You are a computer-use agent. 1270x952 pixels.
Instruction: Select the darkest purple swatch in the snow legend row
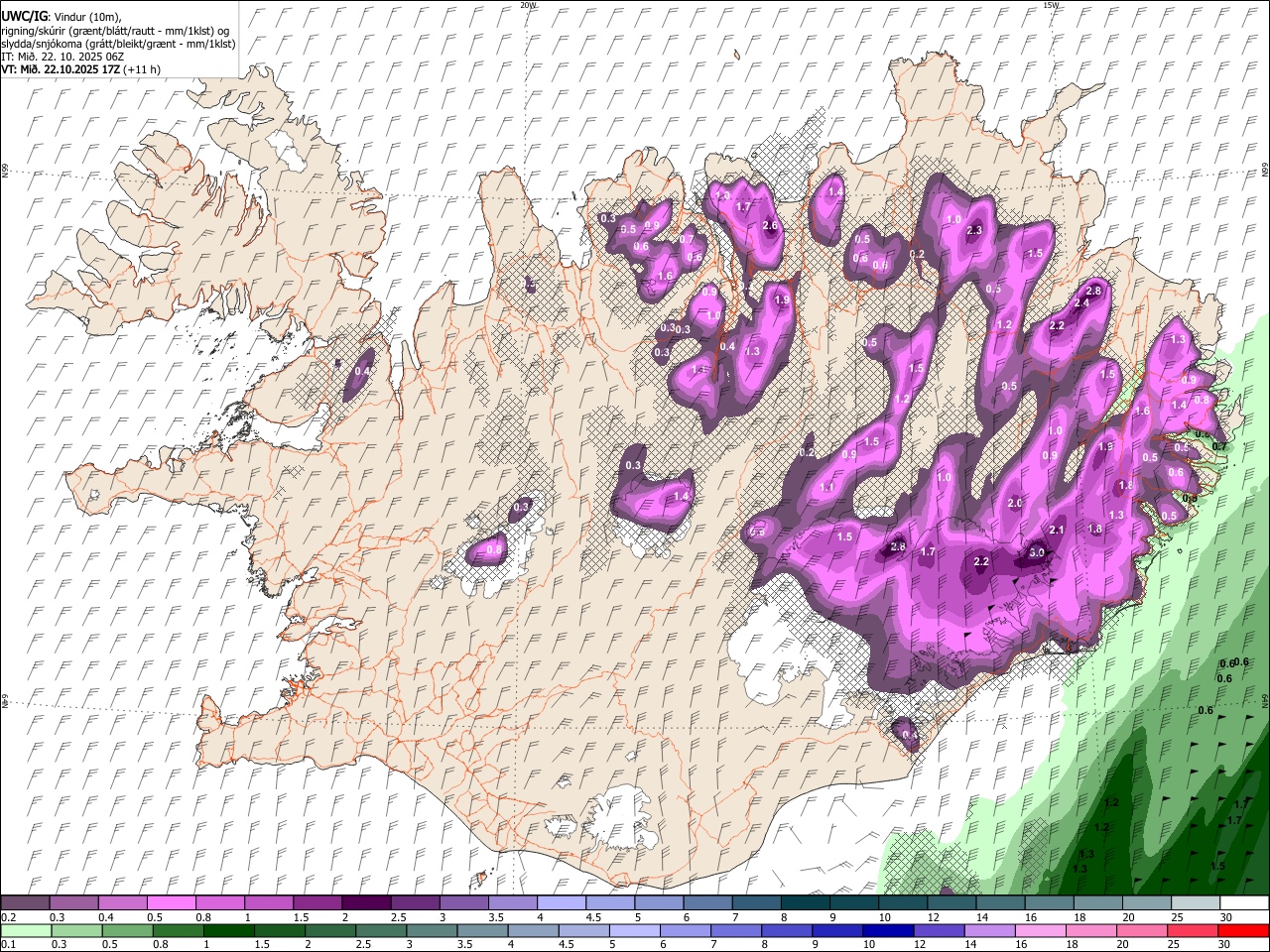click(365, 903)
